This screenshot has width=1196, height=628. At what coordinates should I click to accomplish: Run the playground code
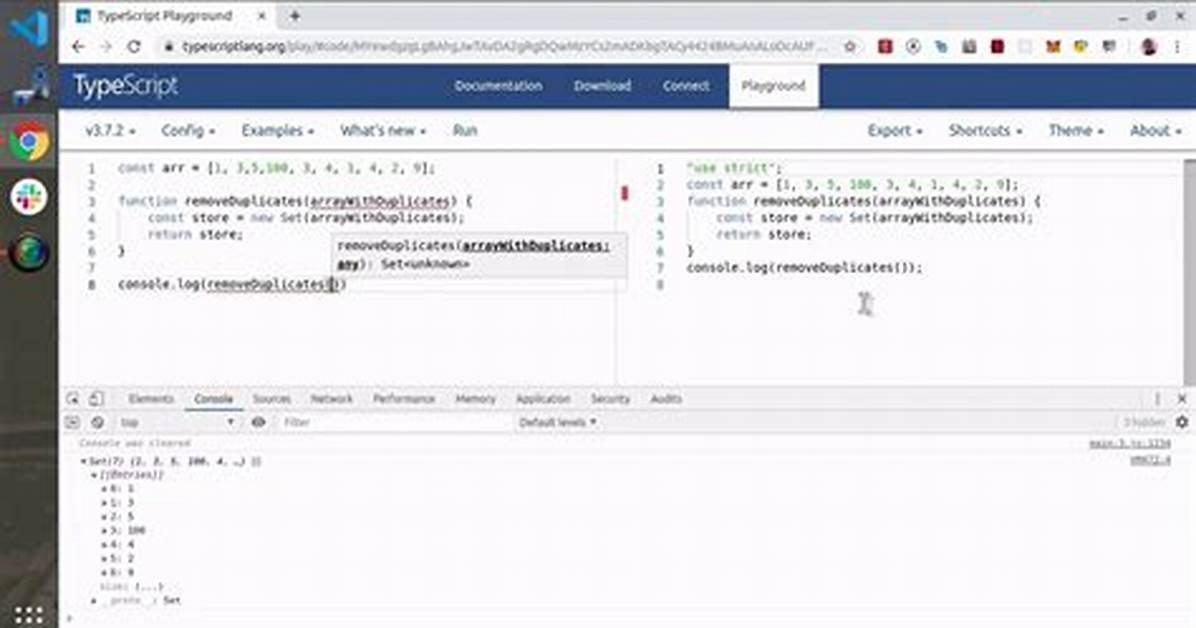pos(465,130)
